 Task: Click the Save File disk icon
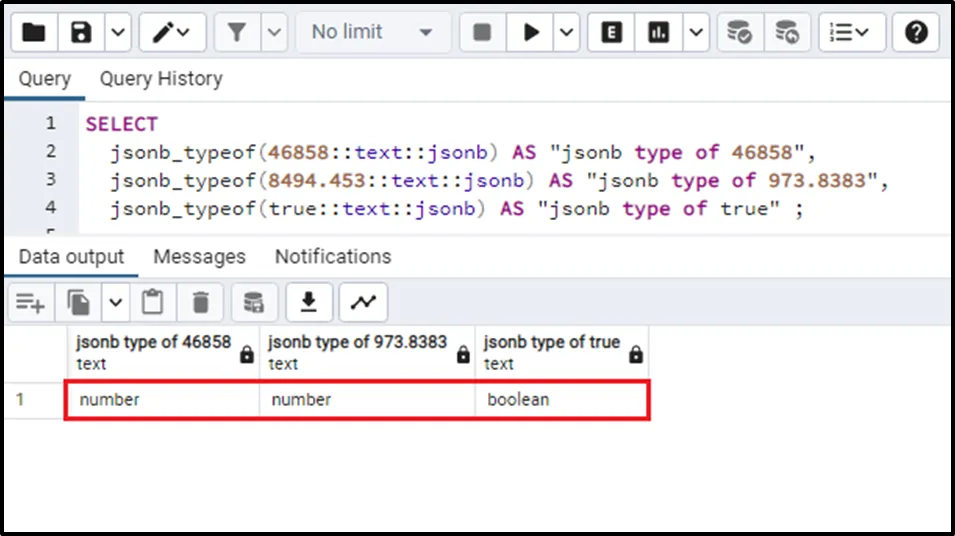(x=81, y=32)
